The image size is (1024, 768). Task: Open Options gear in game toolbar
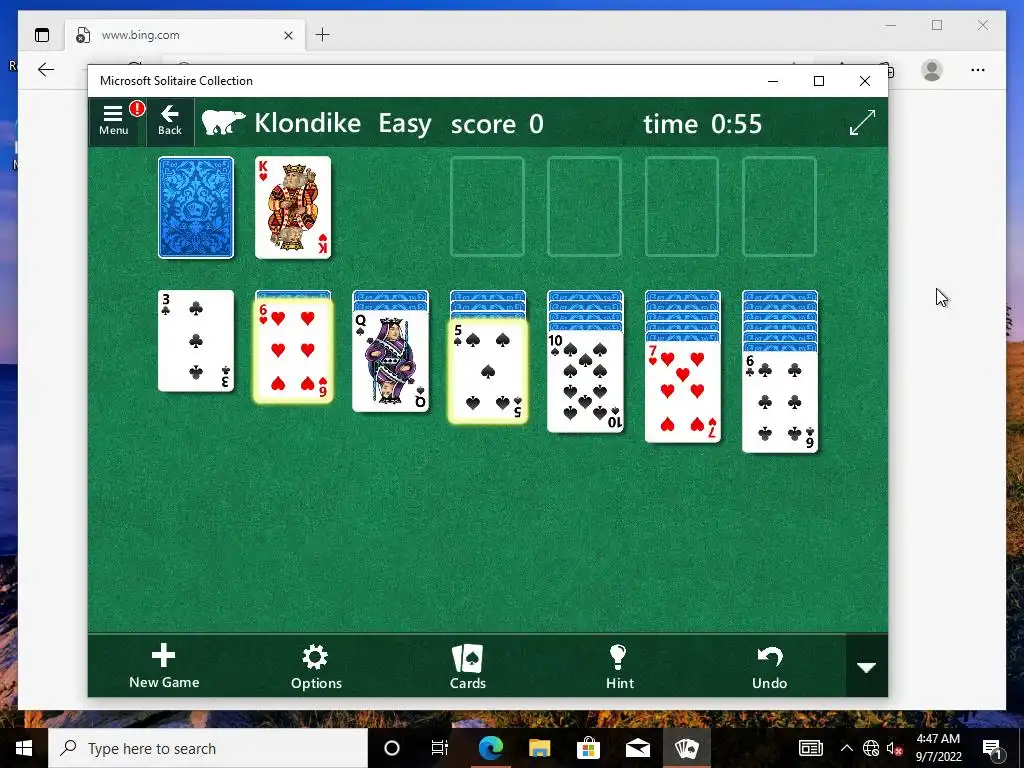pyautogui.click(x=316, y=667)
